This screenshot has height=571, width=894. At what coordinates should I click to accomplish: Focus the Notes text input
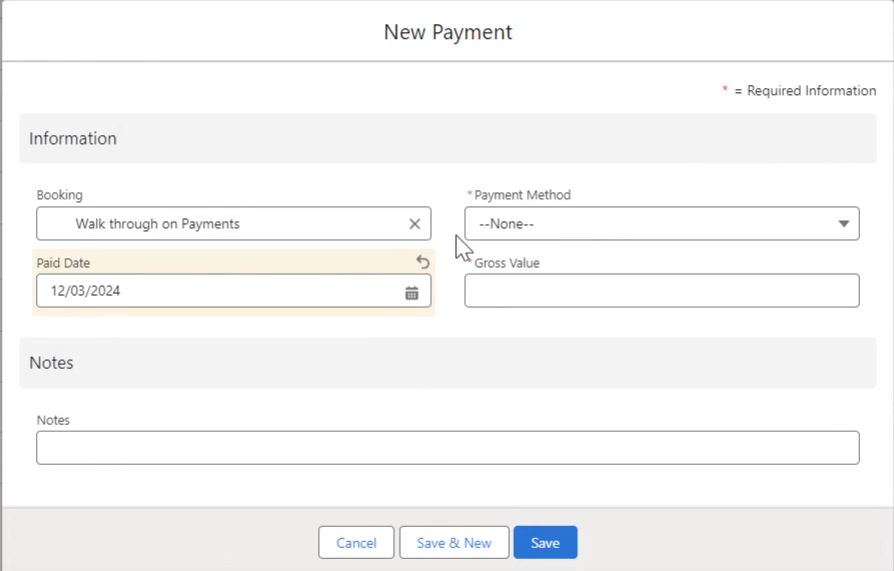(x=448, y=448)
